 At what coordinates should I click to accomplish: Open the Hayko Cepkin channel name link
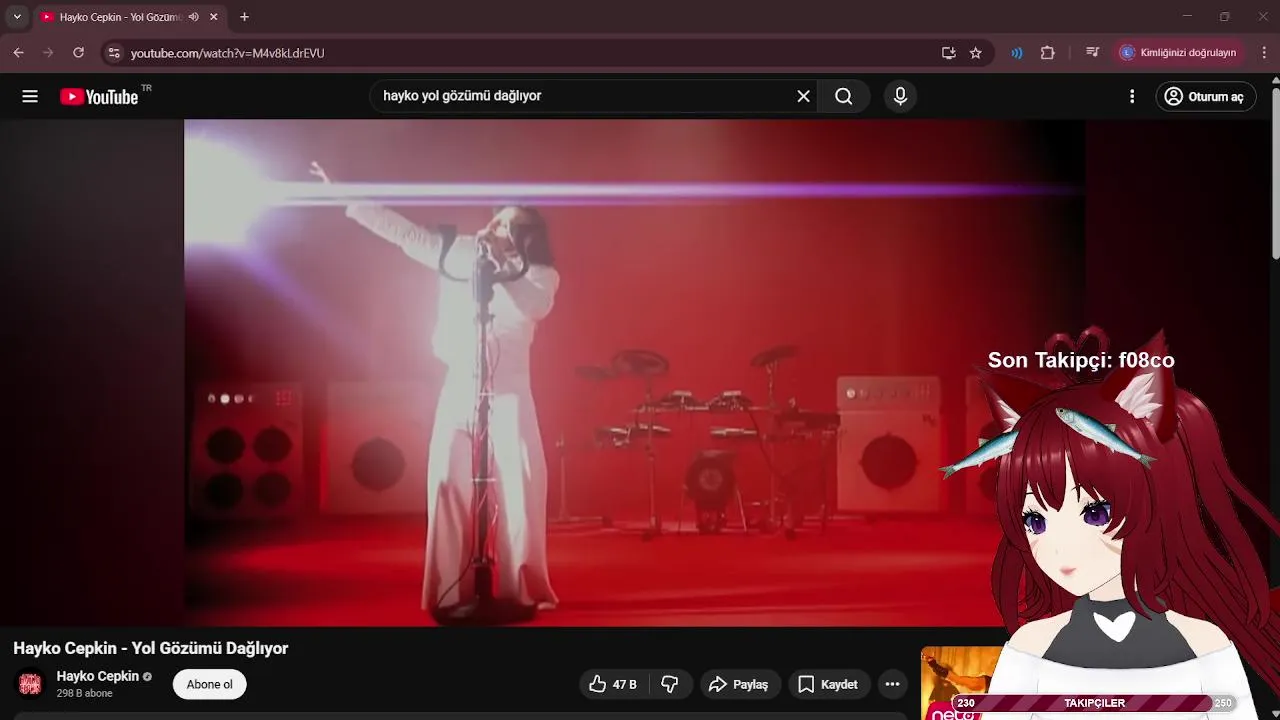pos(97,676)
